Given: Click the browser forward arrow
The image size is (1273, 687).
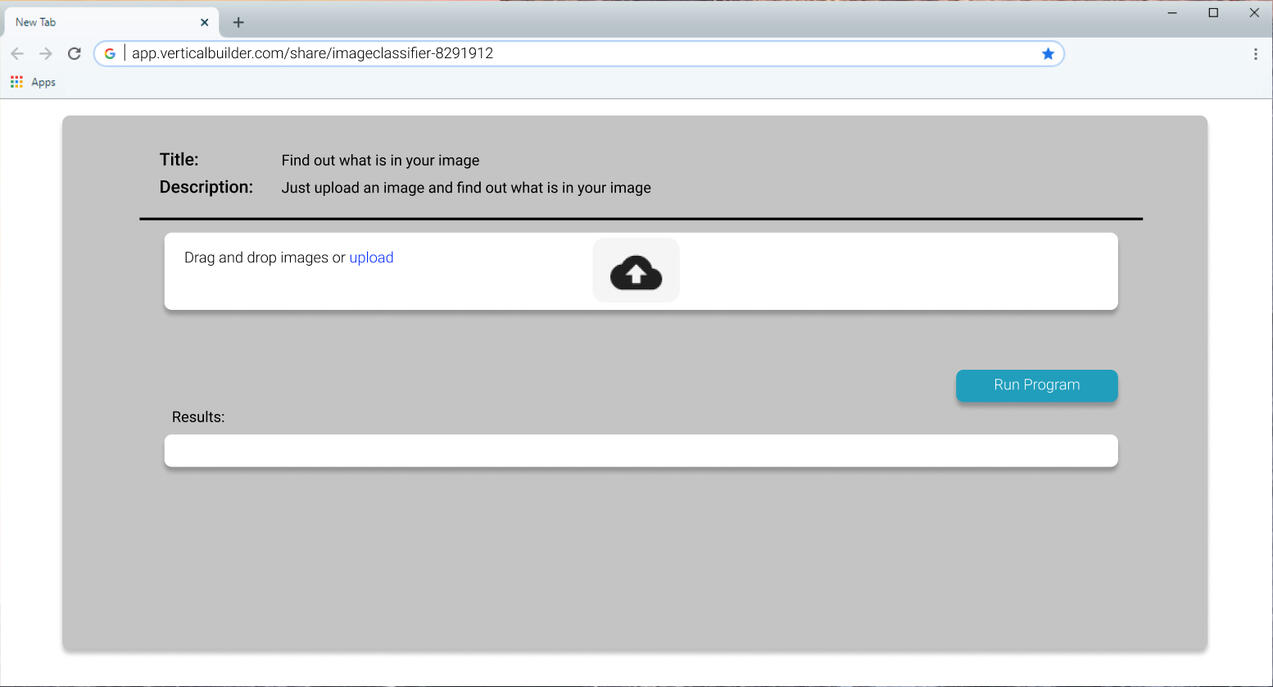Looking at the screenshot, I should [x=45, y=54].
